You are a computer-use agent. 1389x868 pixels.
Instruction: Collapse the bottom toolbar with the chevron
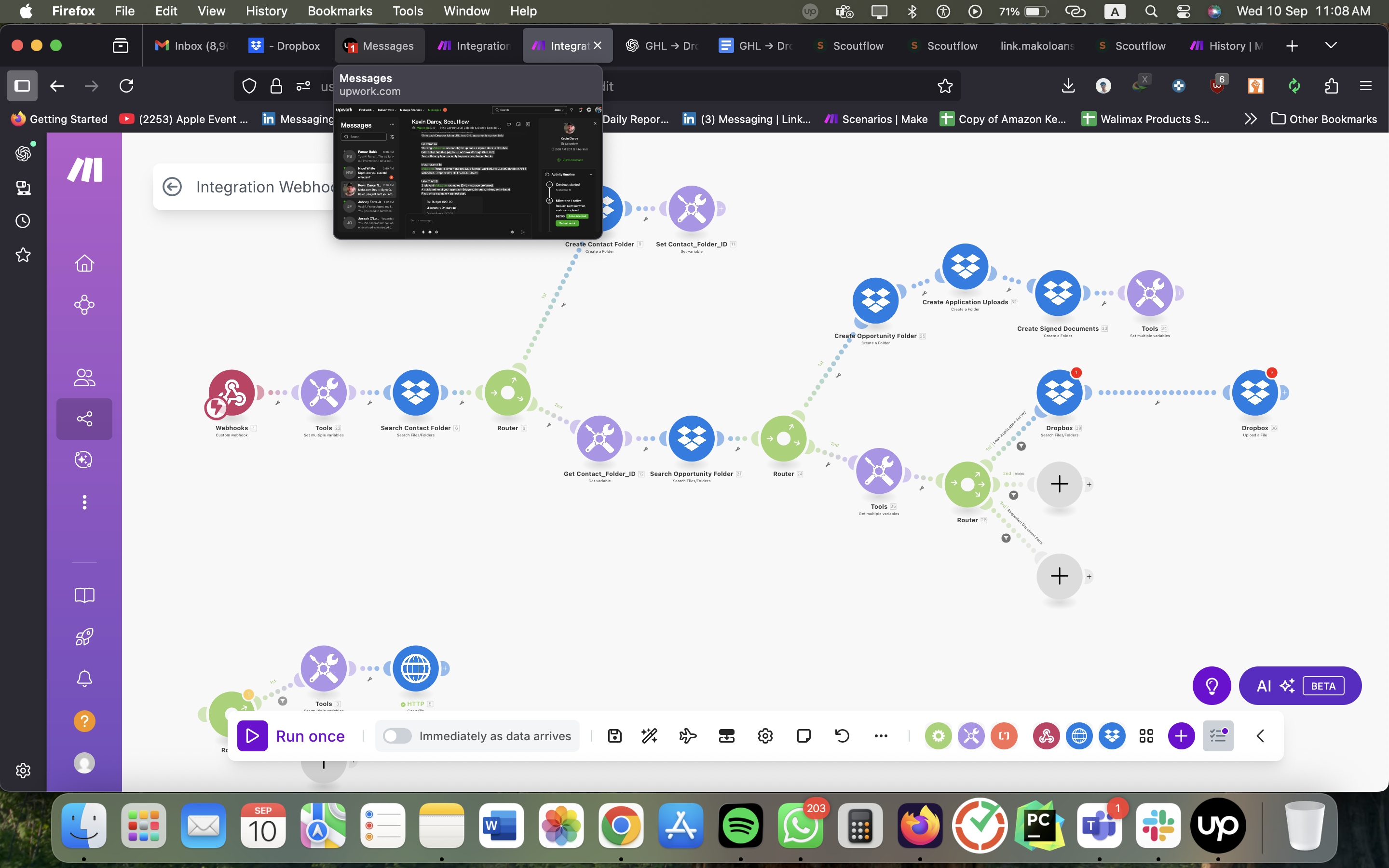(x=1260, y=735)
